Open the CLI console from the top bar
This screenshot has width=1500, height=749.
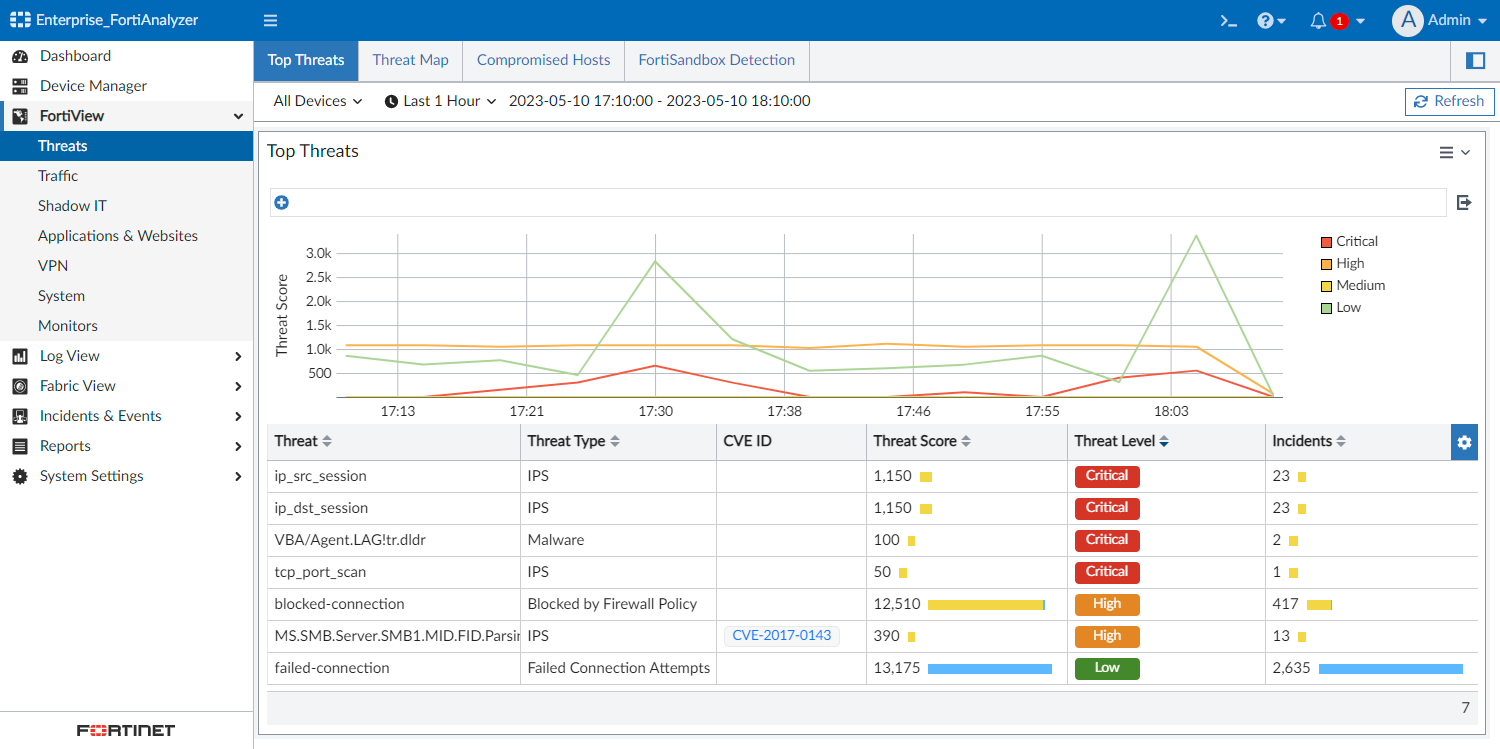point(1228,20)
